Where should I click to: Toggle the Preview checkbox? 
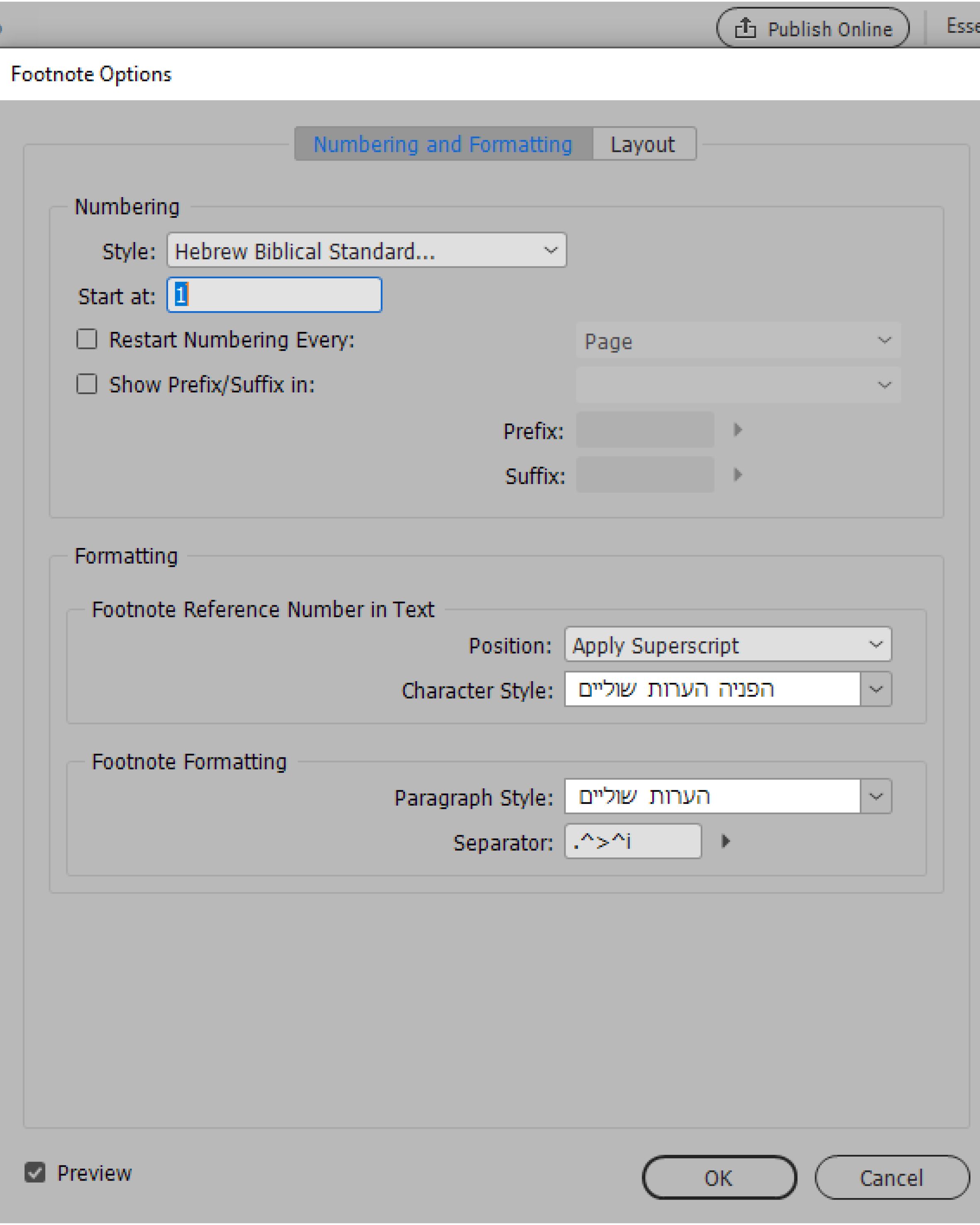(35, 1173)
